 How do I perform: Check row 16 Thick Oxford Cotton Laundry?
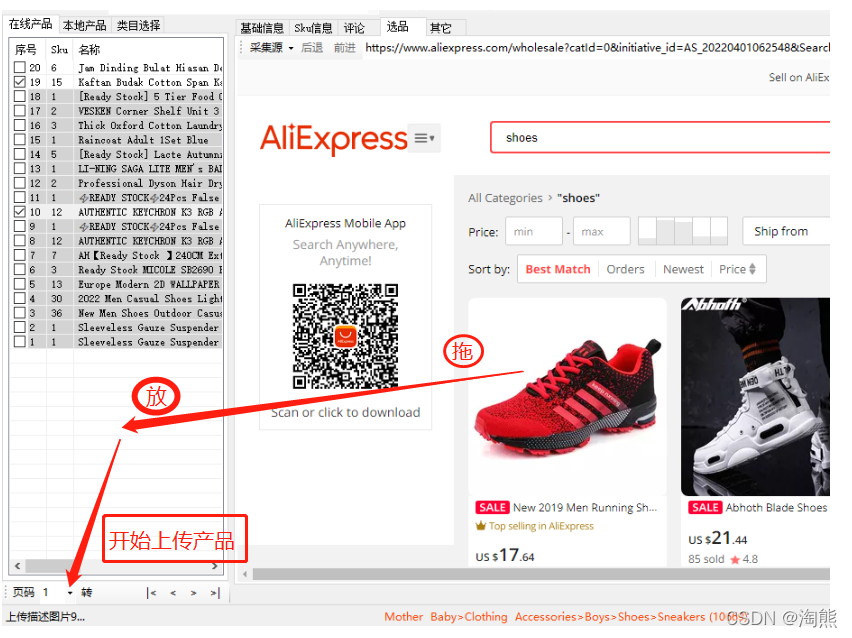pos(20,125)
